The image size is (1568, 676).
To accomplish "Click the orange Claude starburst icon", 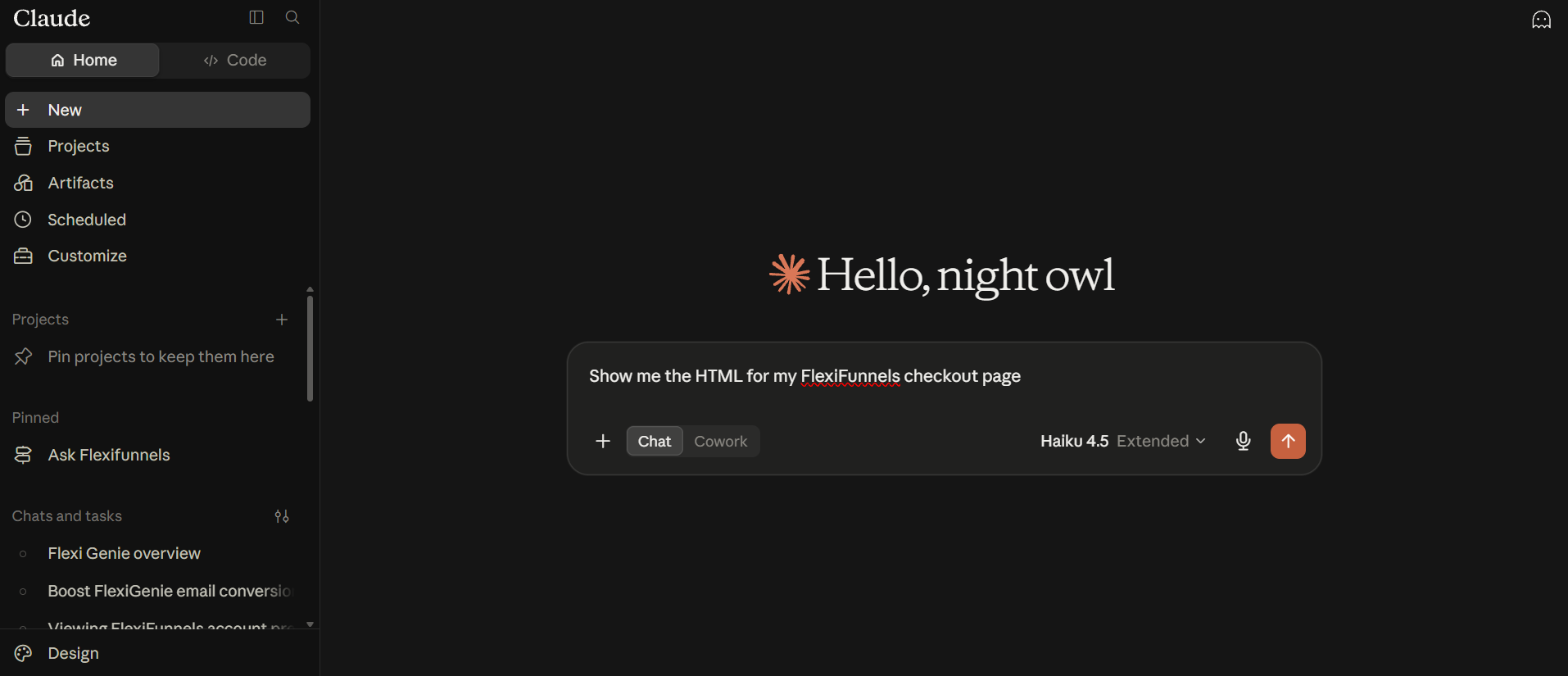I will click(790, 274).
